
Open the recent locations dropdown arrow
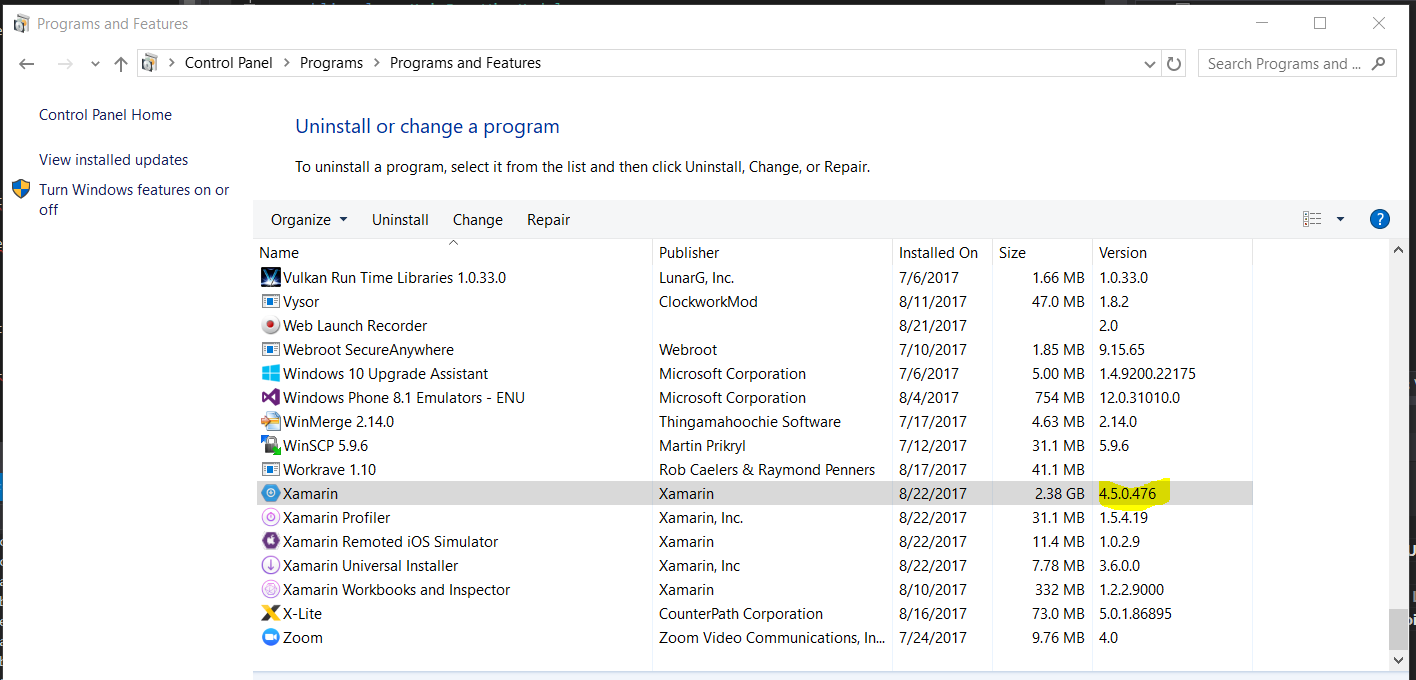(95, 63)
